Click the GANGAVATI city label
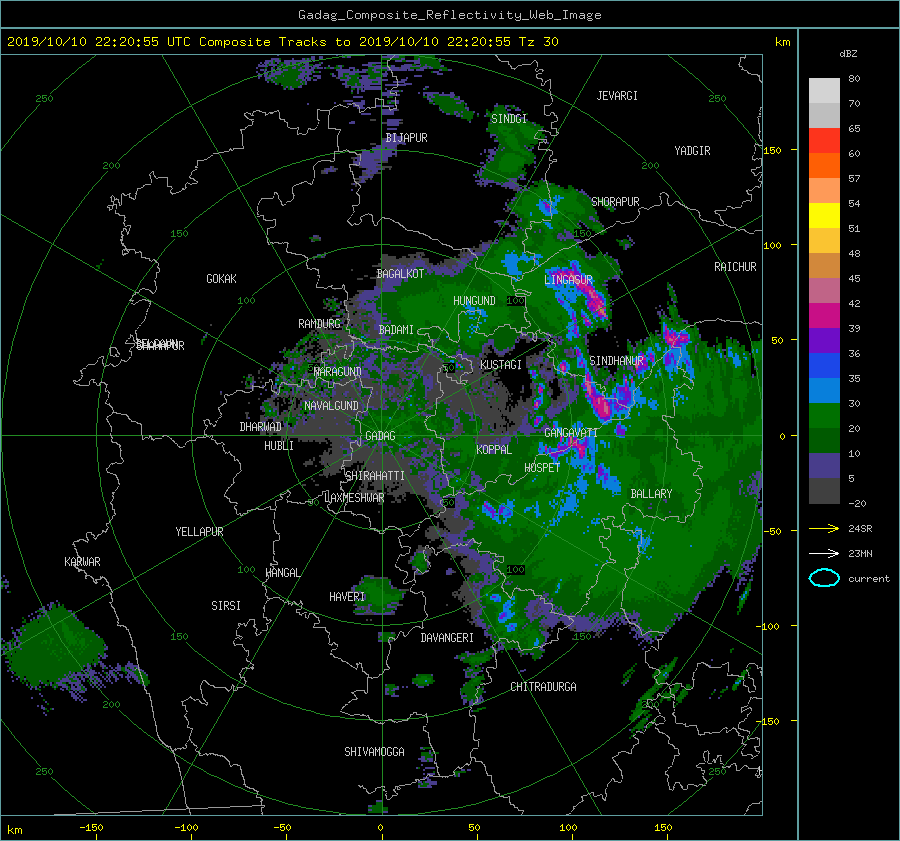 click(x=571, y=433)
